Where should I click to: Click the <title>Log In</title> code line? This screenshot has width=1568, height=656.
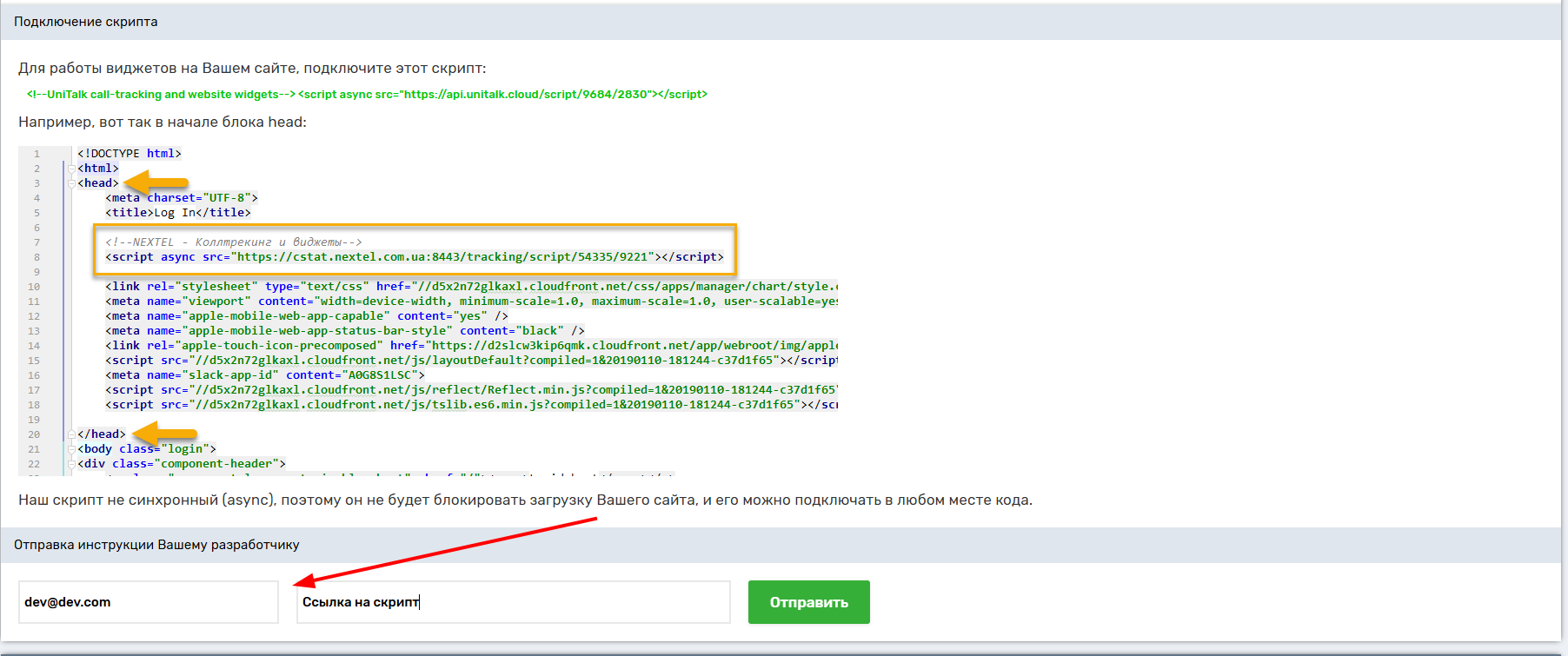click(x=177, y=213)
